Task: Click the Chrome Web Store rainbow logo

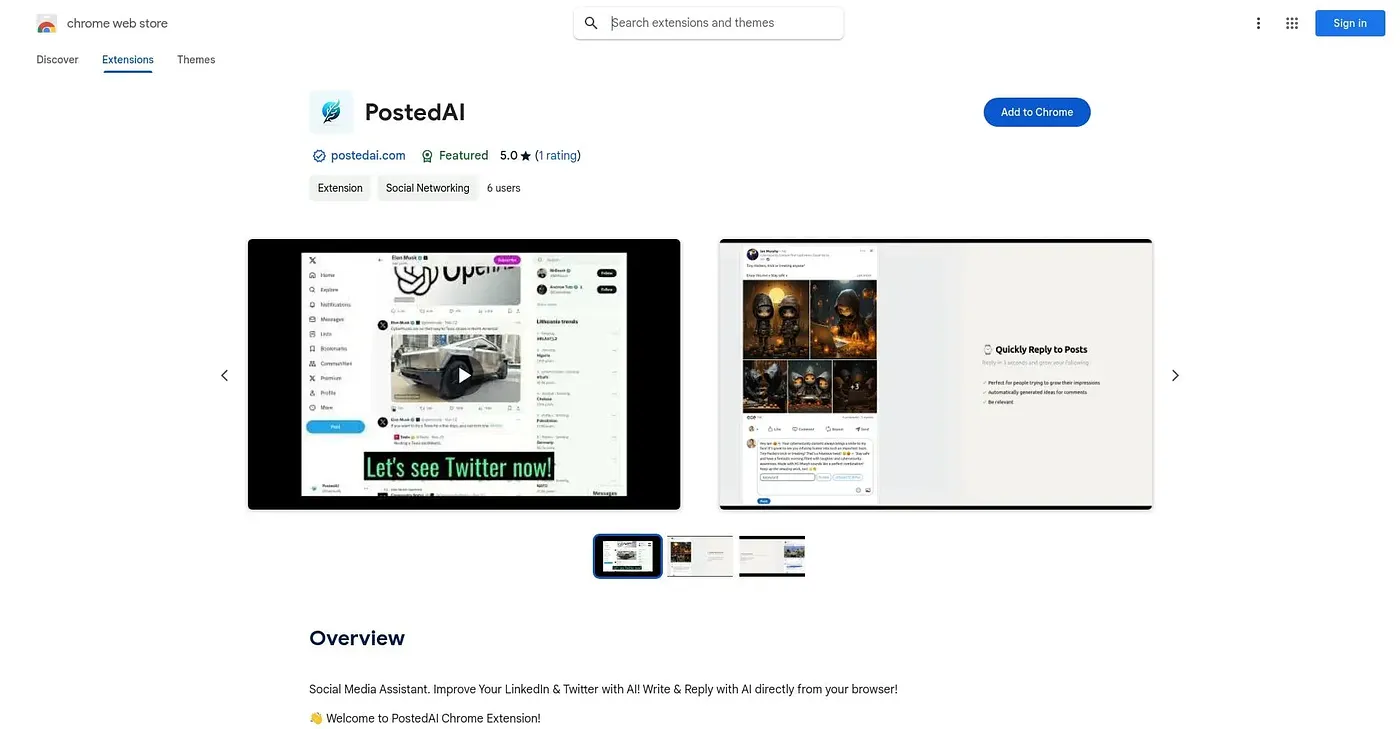Action: pos(46,23)
